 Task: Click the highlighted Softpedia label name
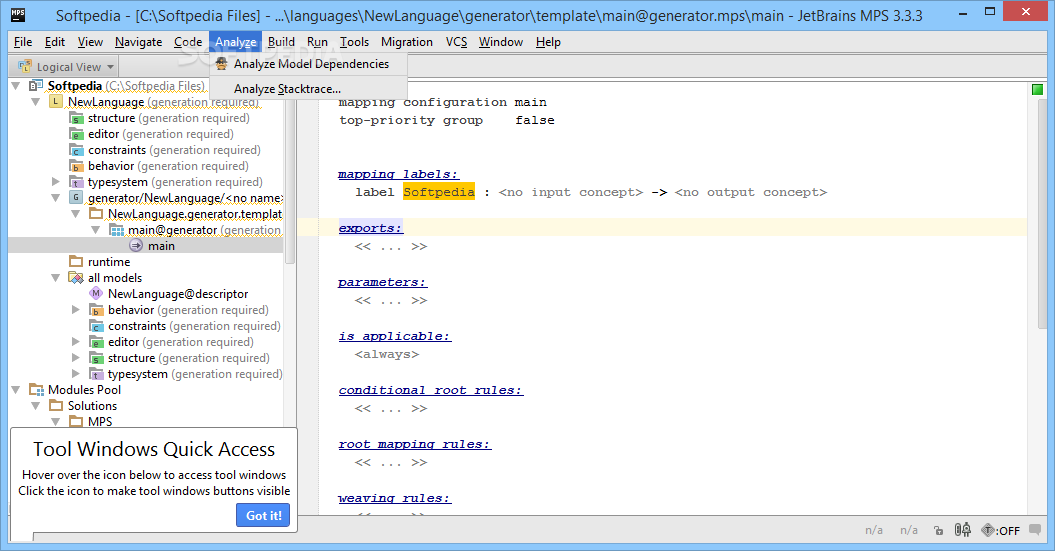click(x=439, y=192)
